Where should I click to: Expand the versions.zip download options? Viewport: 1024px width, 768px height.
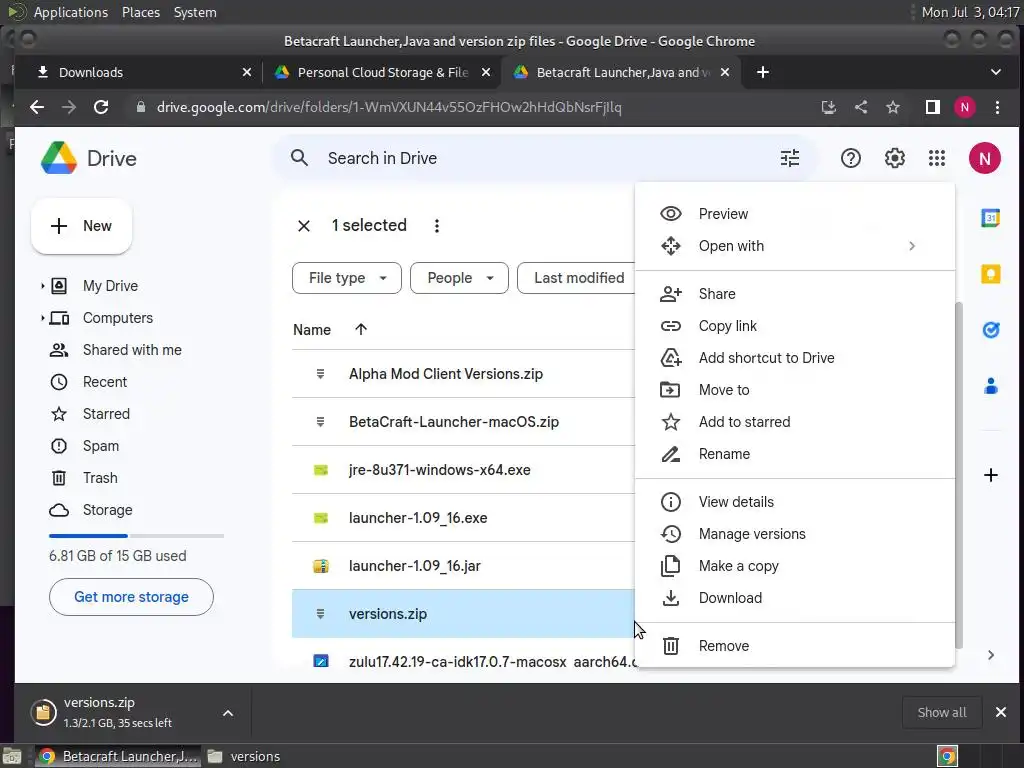[228, 713]
